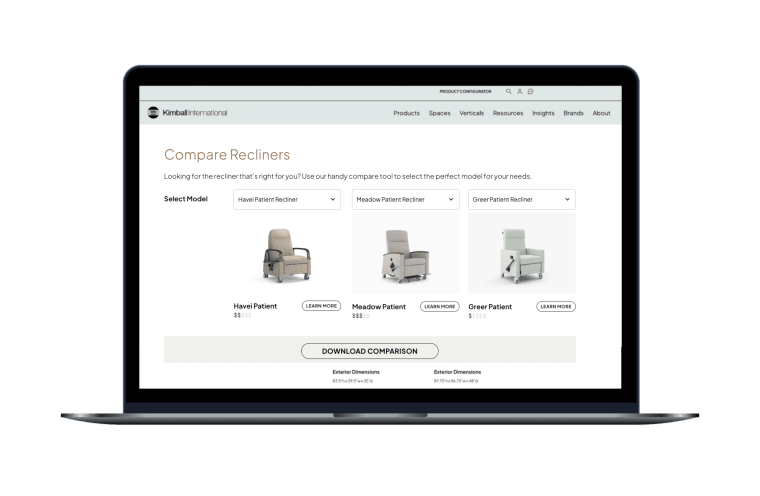Open the Verticals menu
Image resolution: width=760 pixels, height=496 pixels.
[472, 113]
